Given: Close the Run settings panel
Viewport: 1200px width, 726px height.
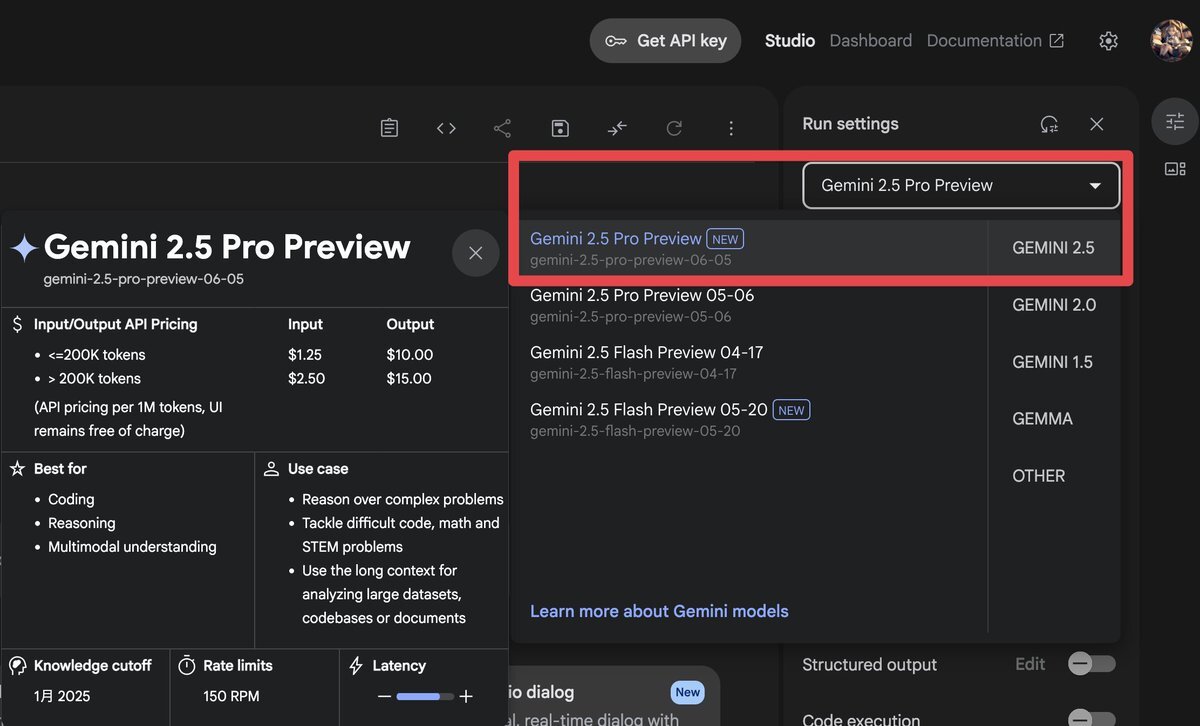Looking at the screenshot, I should 1097,124.
